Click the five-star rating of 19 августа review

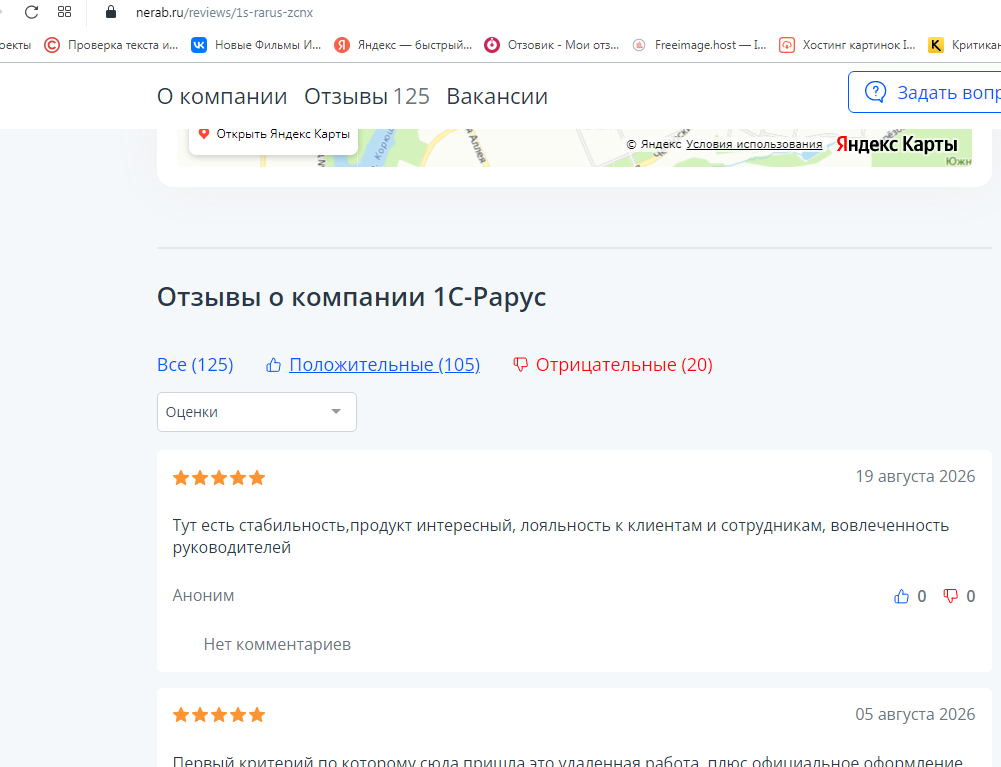(x=219, y=478)
